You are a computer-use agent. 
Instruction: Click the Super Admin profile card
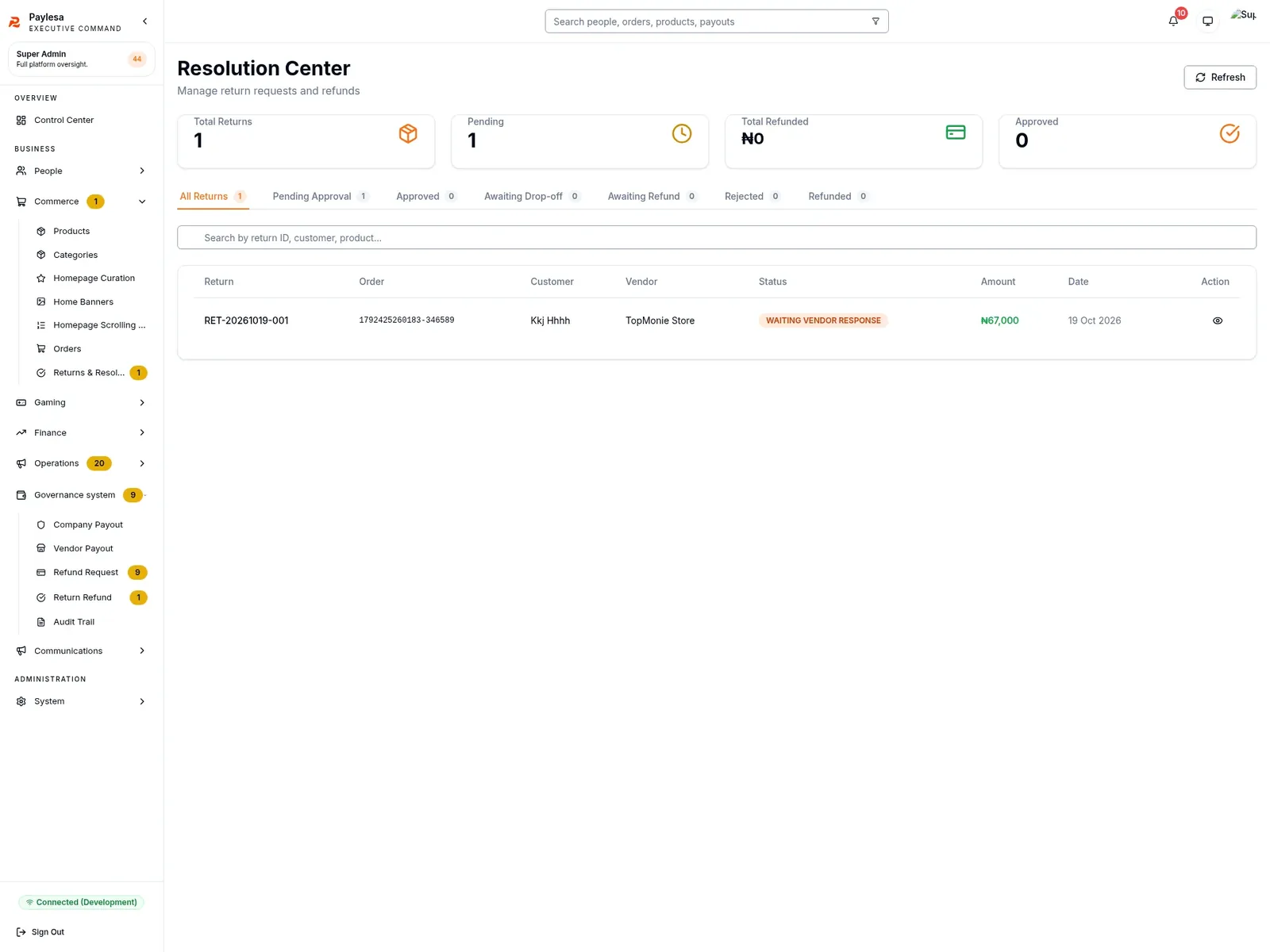(81, 59)
